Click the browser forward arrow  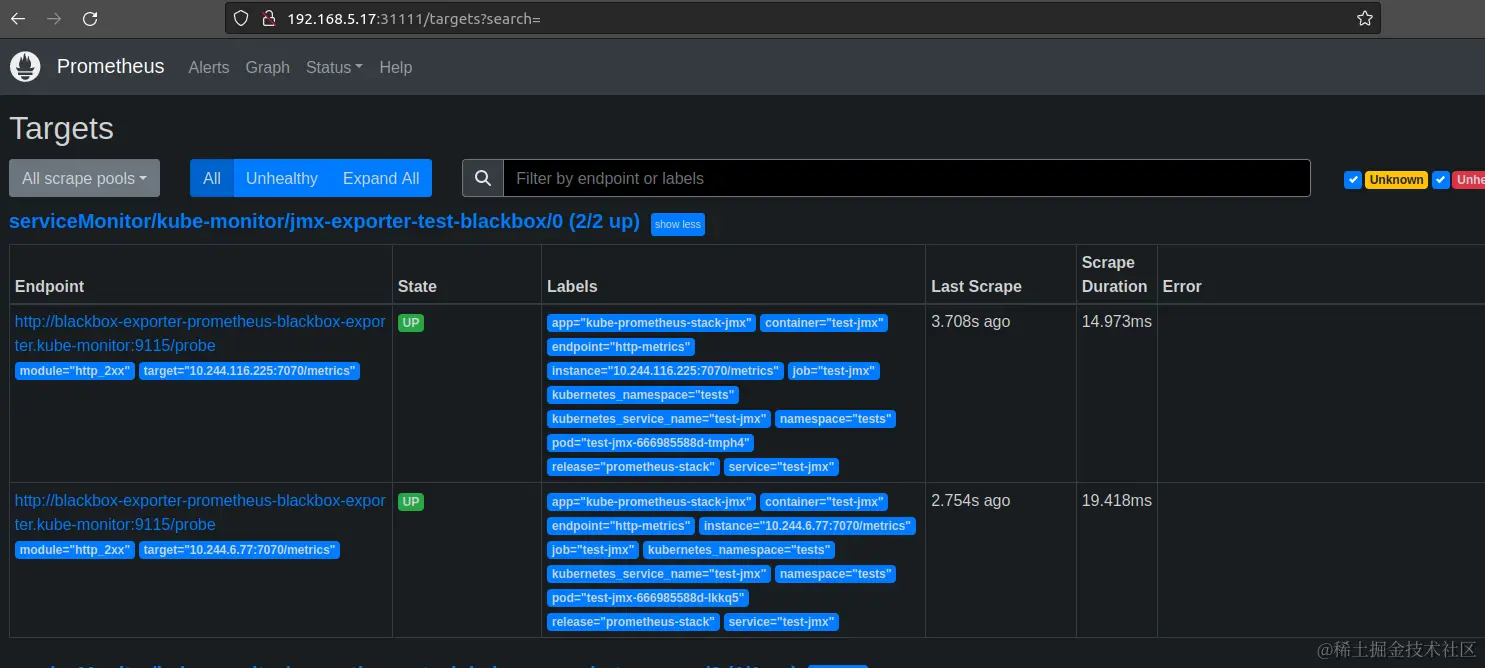(x=54, y=18)
